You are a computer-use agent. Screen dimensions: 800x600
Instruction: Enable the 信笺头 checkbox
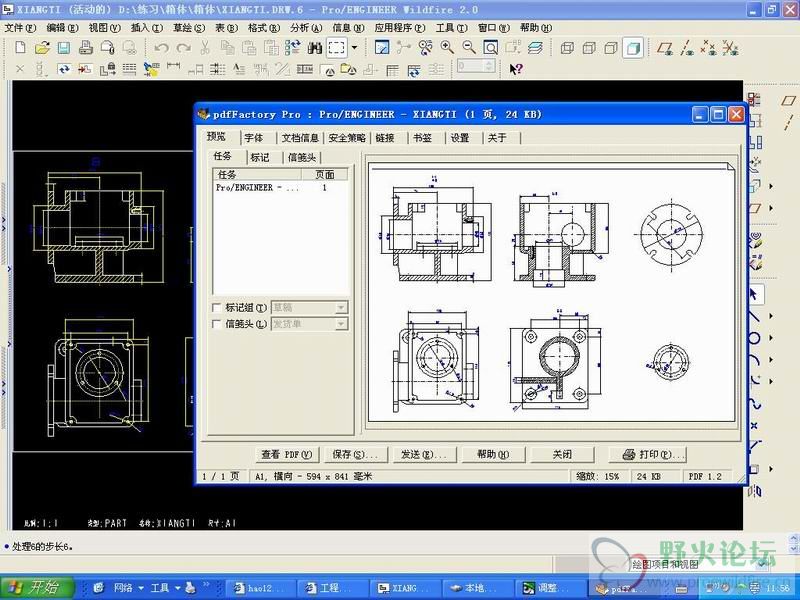pos(217,324)
